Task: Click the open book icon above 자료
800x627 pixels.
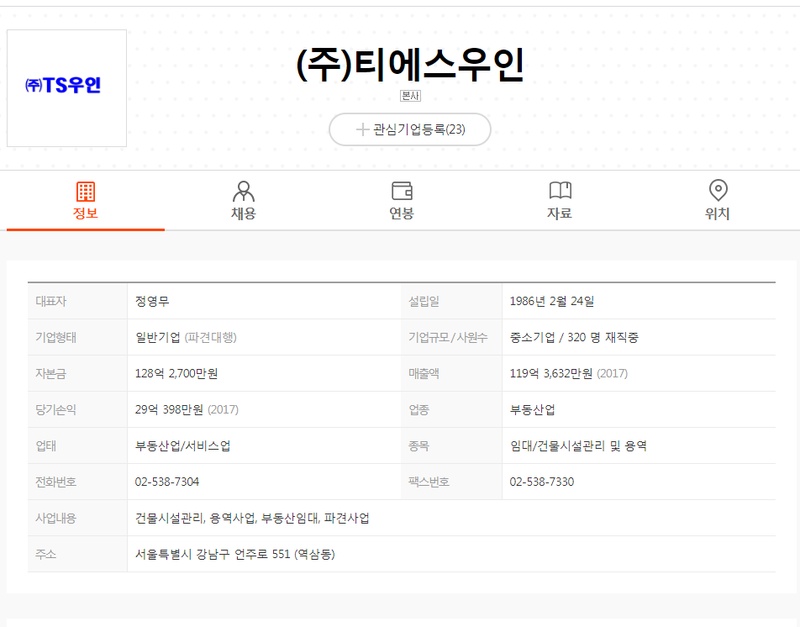Action: tap(560, 190)
